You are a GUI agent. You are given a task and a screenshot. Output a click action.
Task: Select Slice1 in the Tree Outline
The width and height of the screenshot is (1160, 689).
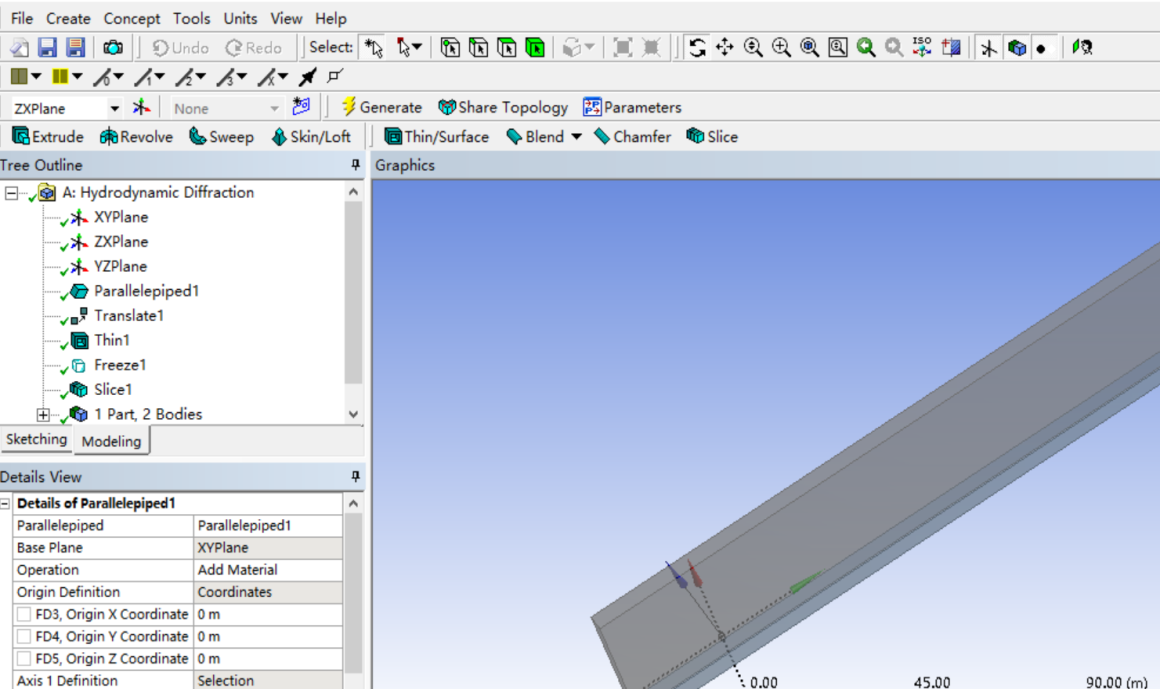click(x=113, y=389)
